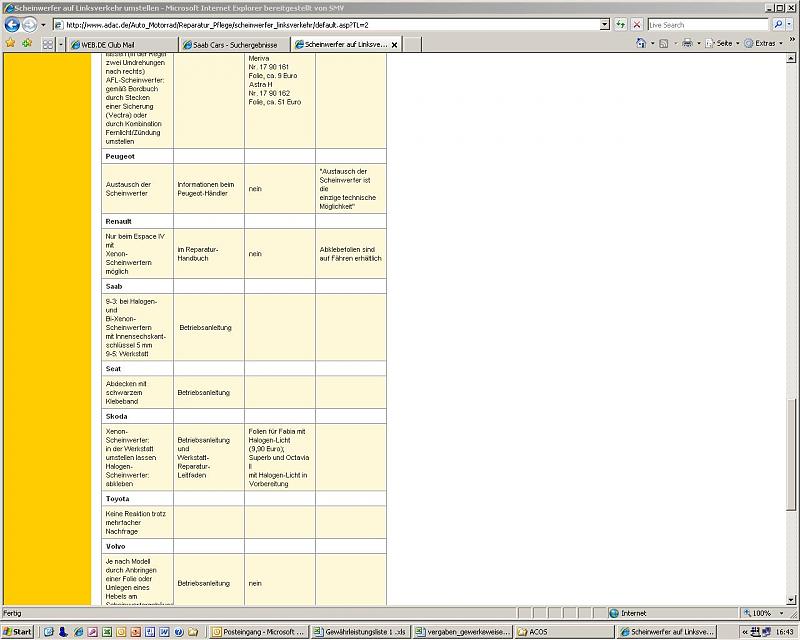Launch the orange quick launch icon
The image size is (800, 640).
tap(135, 632)
